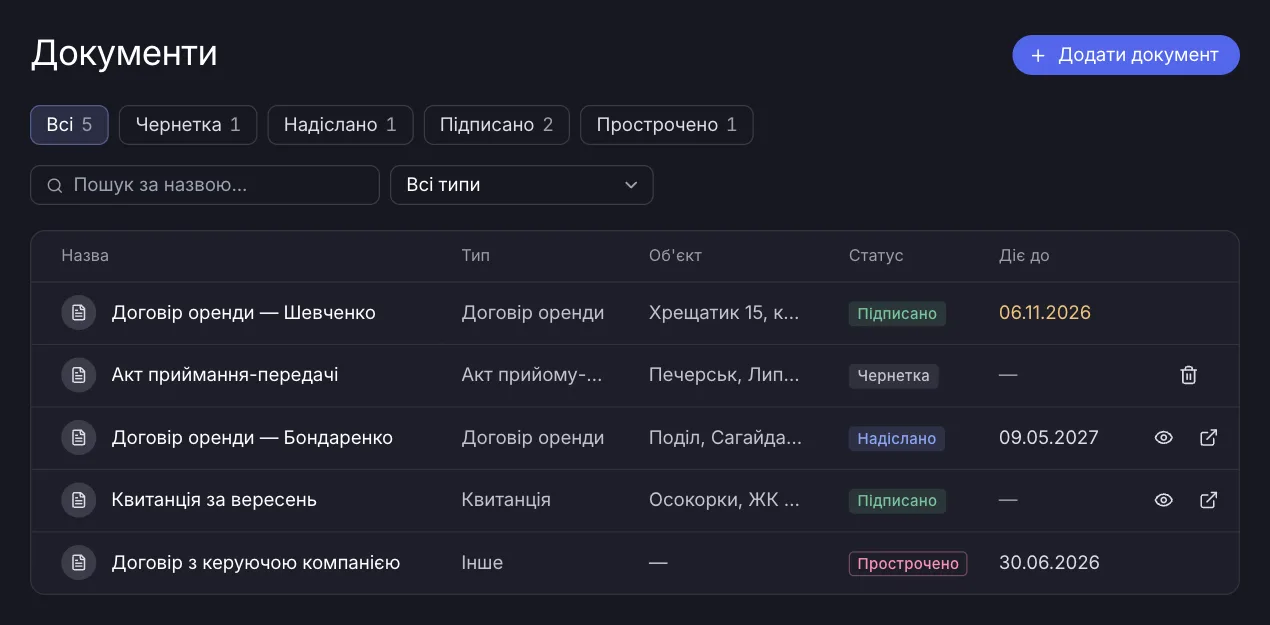Switch to the Чернетка filter tab

tap(188, 125)
